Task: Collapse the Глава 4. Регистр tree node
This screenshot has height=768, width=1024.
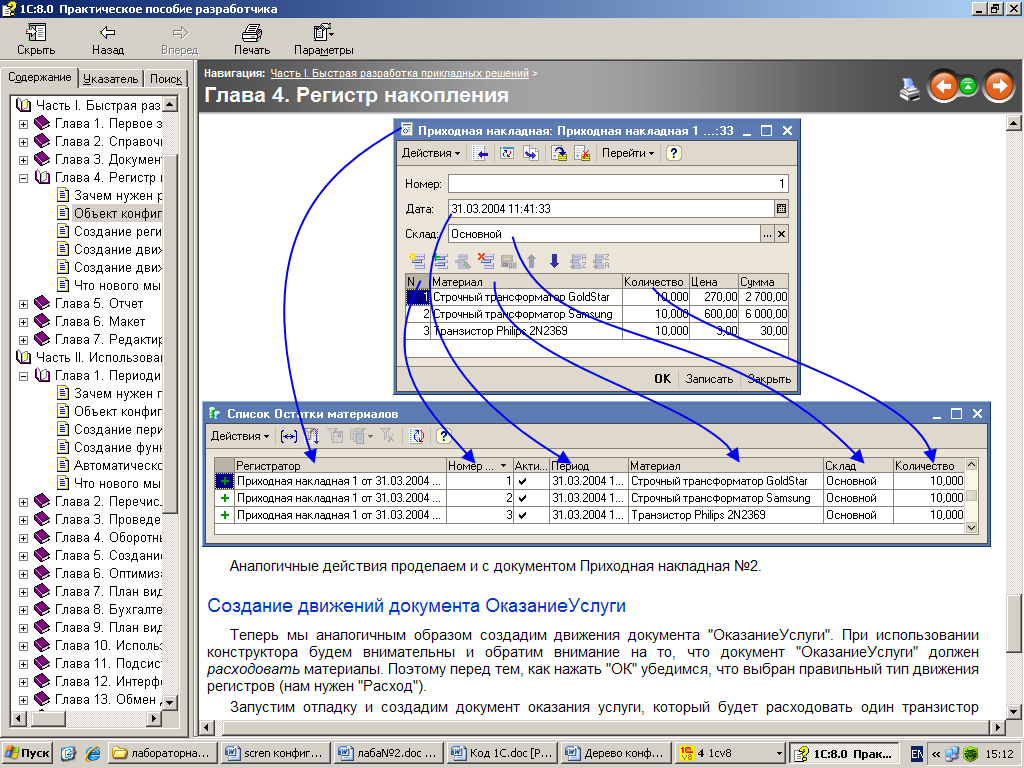Action: click(23, 178)
